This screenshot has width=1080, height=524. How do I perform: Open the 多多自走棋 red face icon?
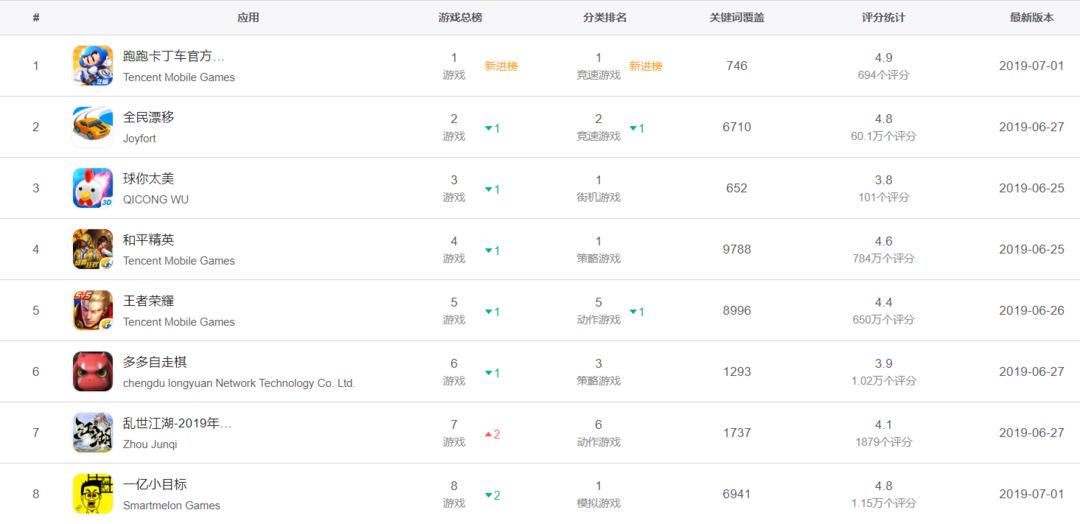93,371
